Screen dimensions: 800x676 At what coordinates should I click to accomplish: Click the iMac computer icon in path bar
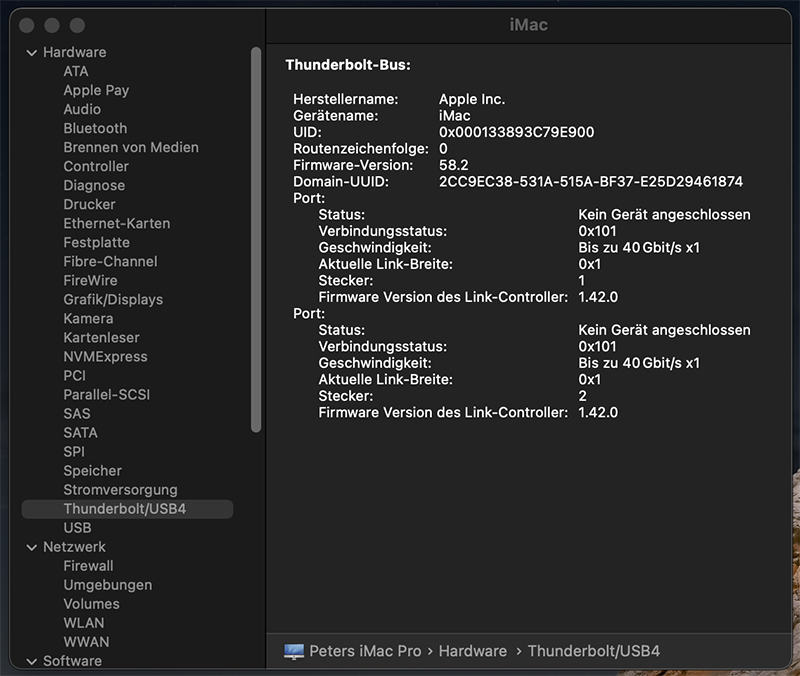[x=294, y=651]
